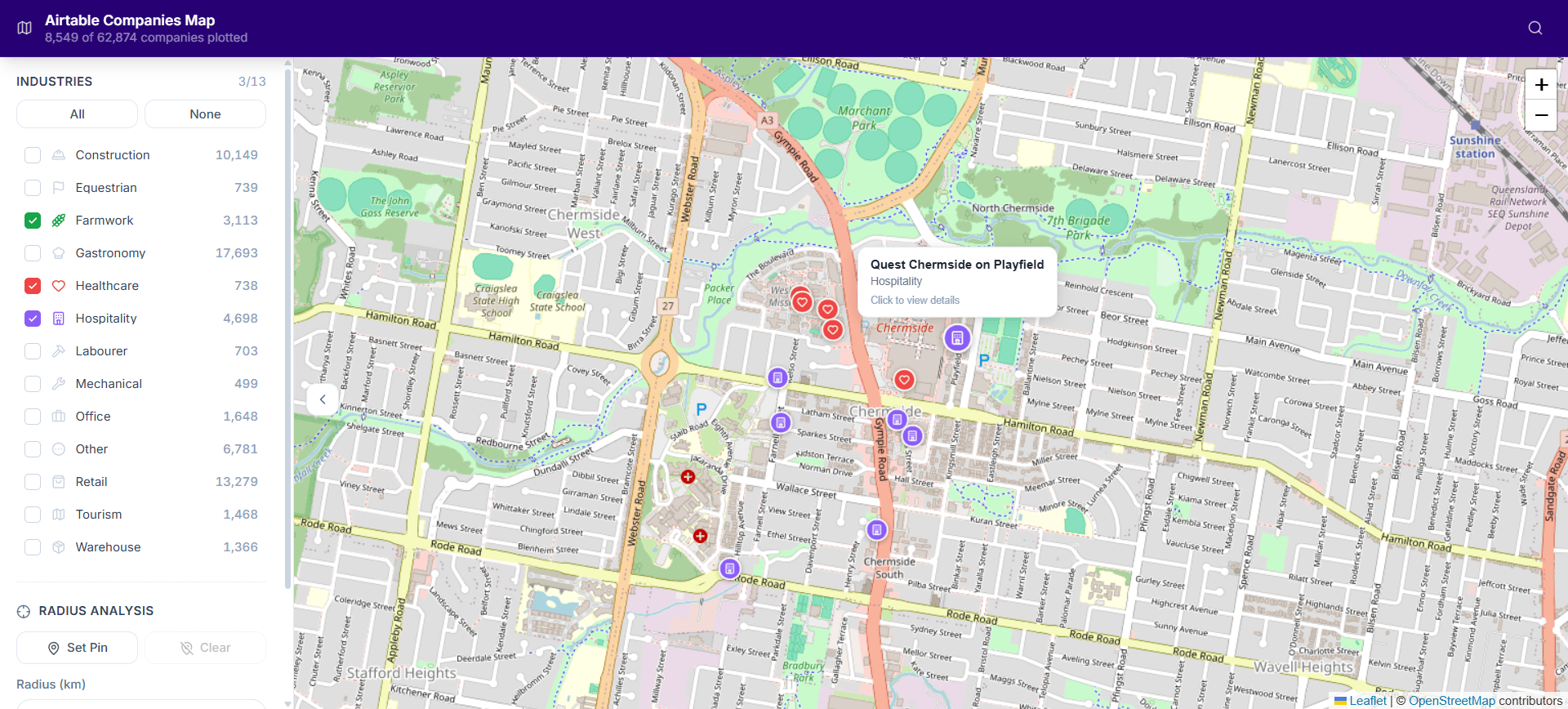This screenshot has width=1568, height=709.
Task: Click the Labourer hammer icon
Action: click(x=59, y=351)
